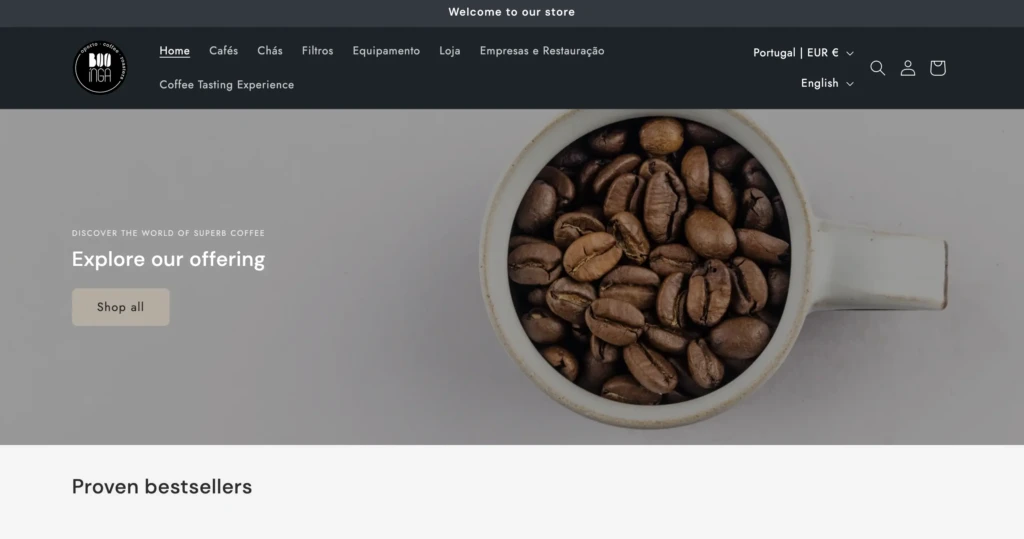Click the Bou Inga round logo
The image size is (1024, 539).
100,67
